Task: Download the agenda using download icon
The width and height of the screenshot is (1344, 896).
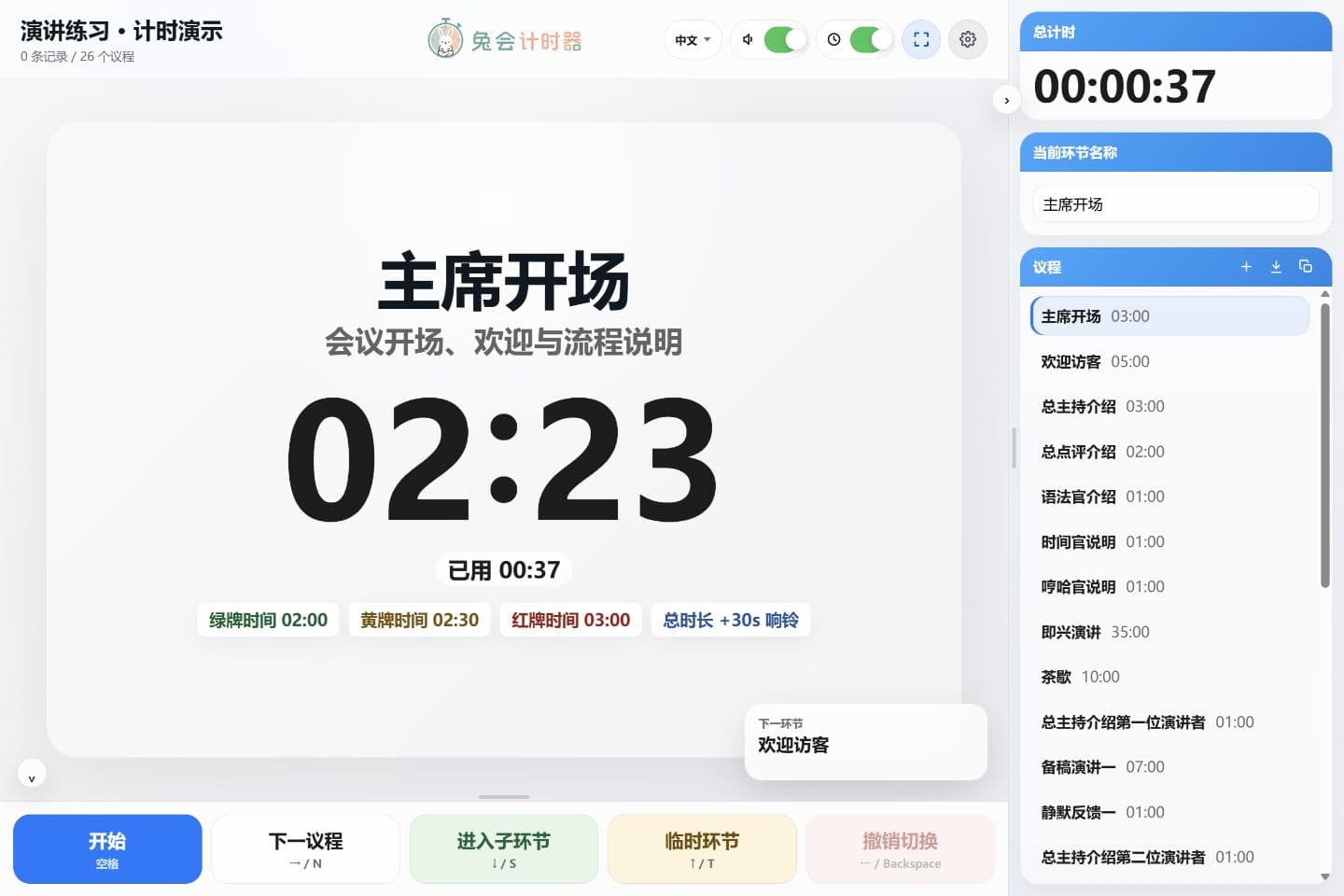Action: 1276,267
